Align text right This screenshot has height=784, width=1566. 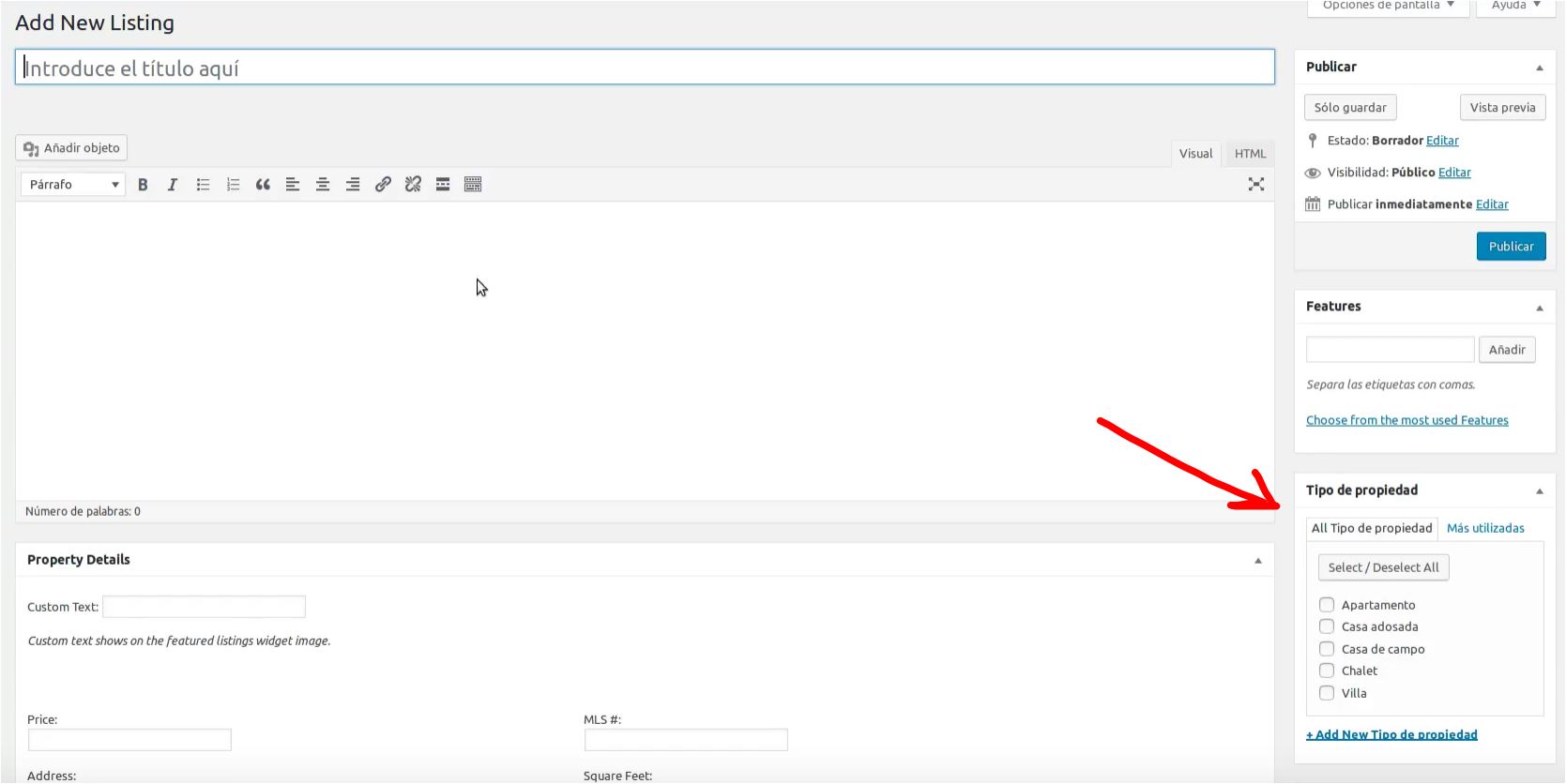pyautogui.click(x=353, y=185)
